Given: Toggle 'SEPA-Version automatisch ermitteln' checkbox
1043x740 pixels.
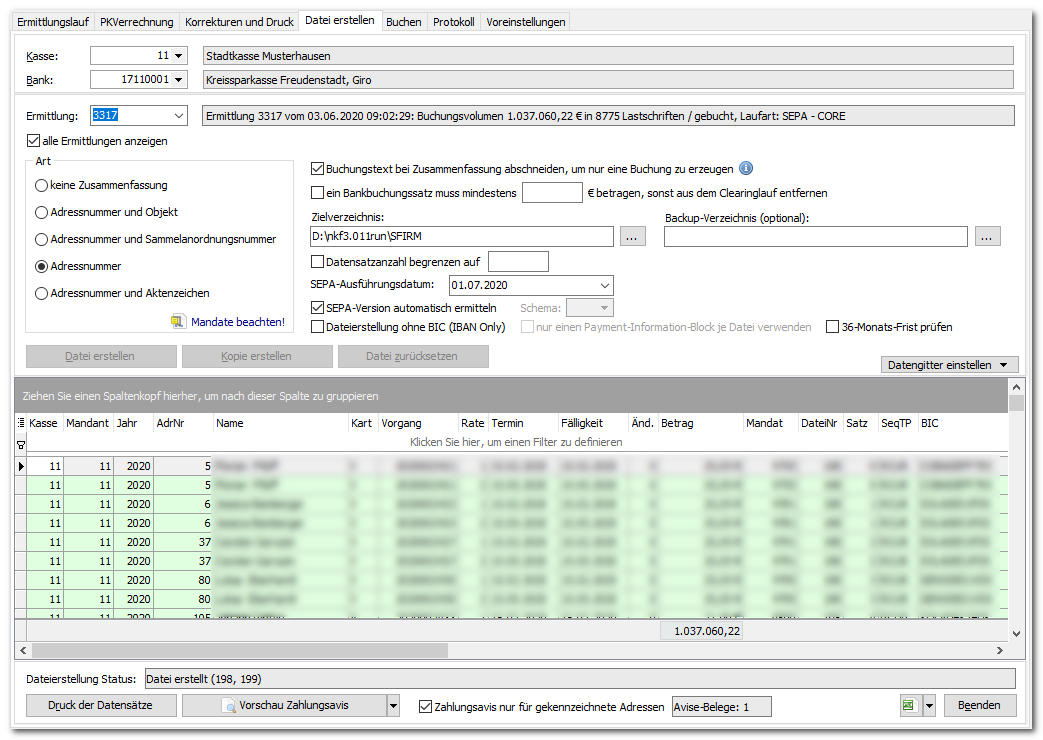Looking at the screenshot, I should (x=317, y=307).
